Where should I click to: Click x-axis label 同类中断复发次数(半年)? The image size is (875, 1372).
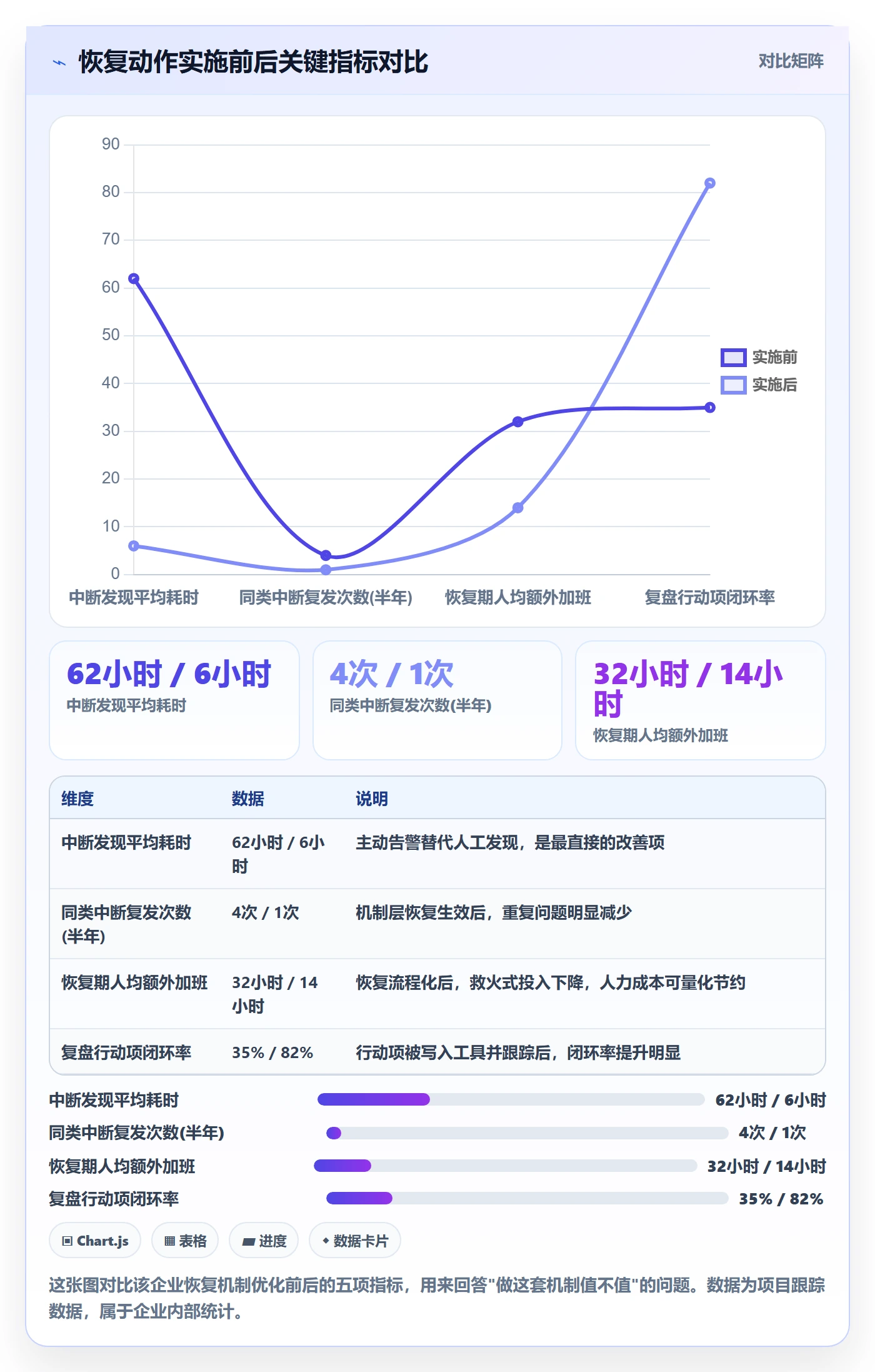coord(326,597)
